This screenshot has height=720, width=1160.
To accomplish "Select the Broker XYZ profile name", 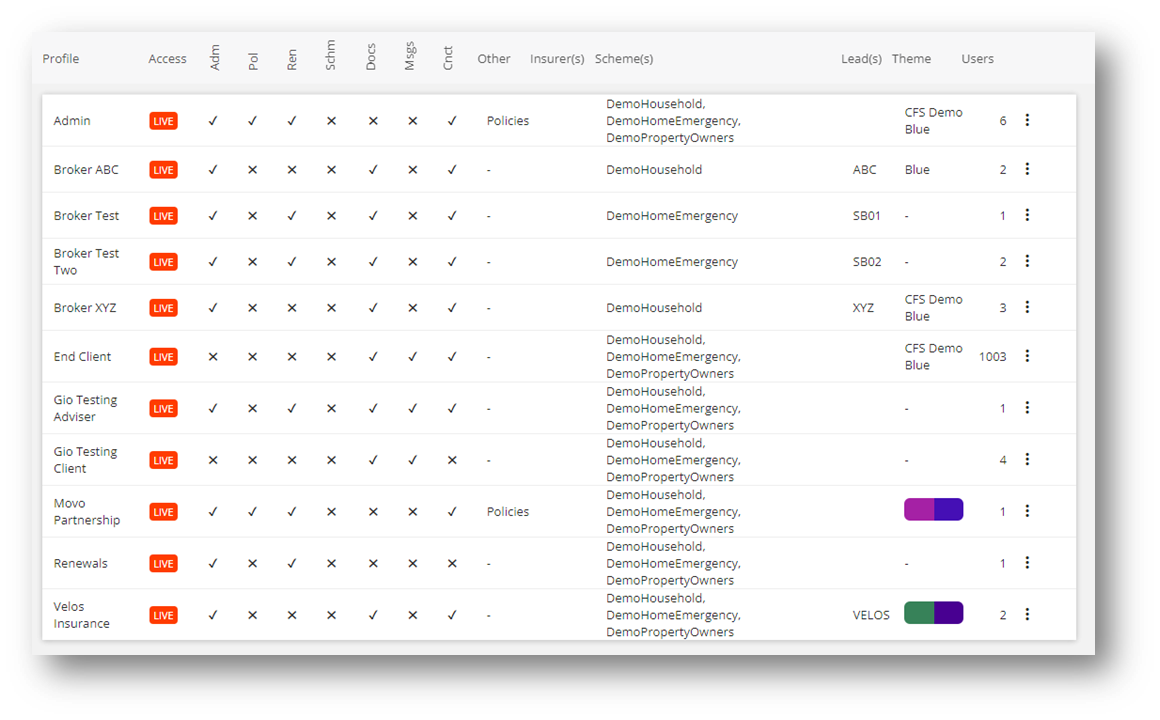I will 85,308.
